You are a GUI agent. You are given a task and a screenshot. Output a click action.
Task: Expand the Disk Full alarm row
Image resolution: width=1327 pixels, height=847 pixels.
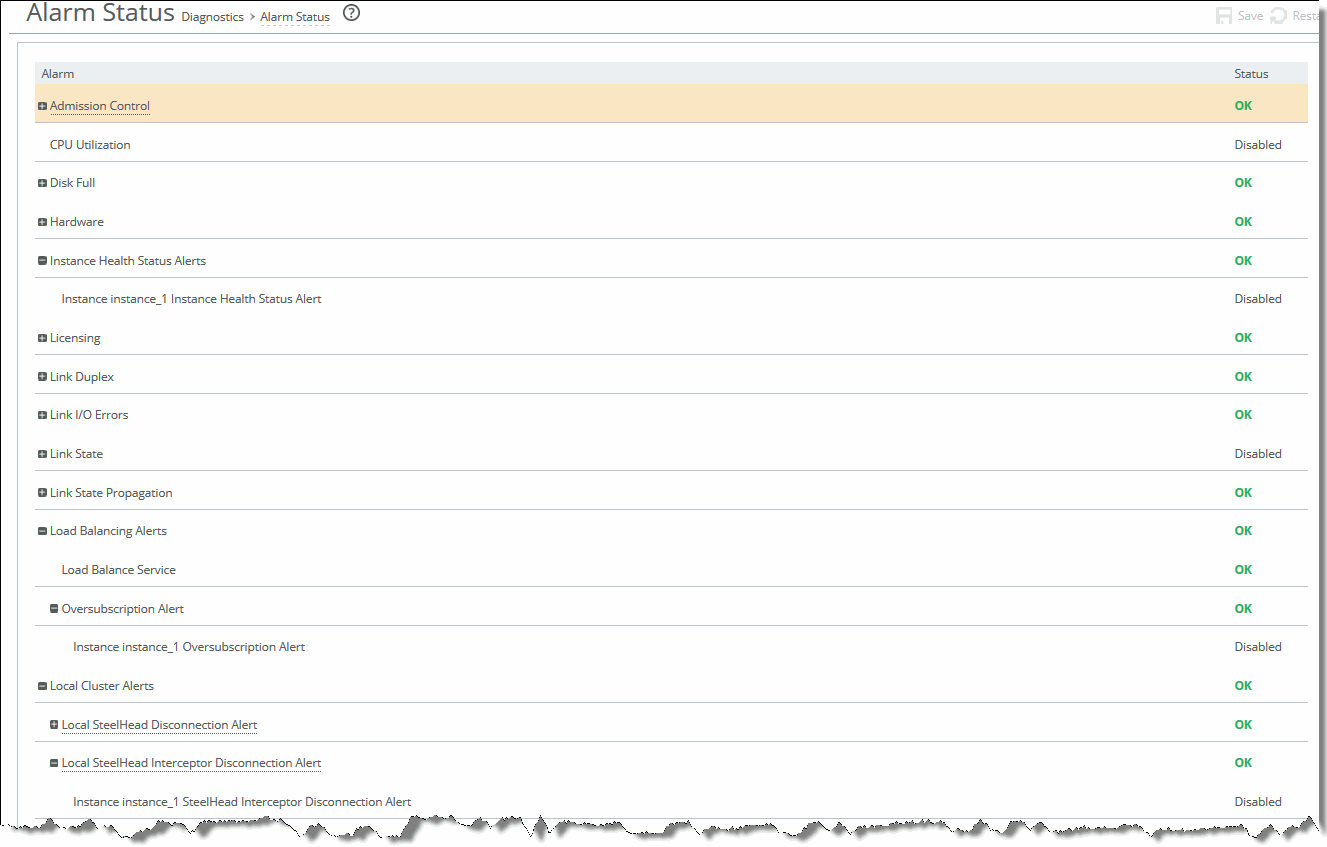point(42,183)
